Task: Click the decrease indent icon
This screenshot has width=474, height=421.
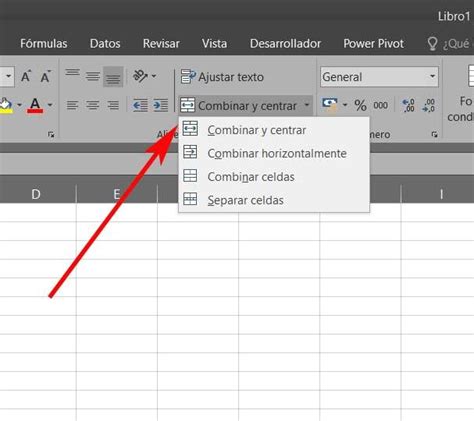Action: coord(140,105)
